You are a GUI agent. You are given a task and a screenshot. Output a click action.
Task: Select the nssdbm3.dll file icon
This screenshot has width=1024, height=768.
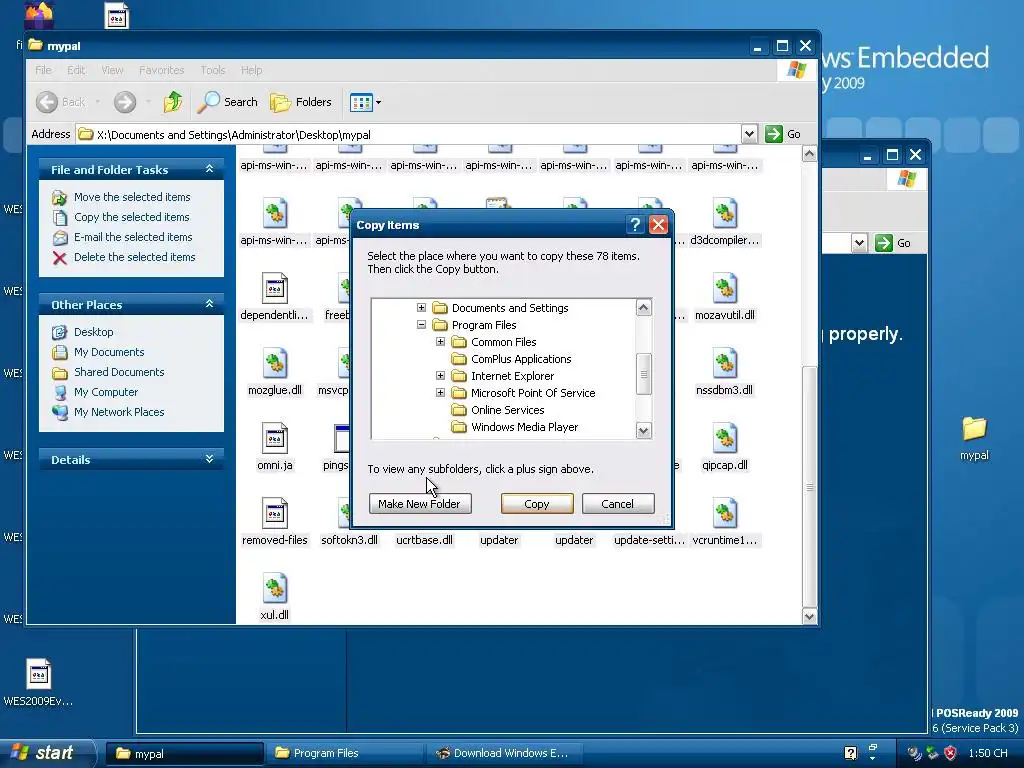point(724,363)
